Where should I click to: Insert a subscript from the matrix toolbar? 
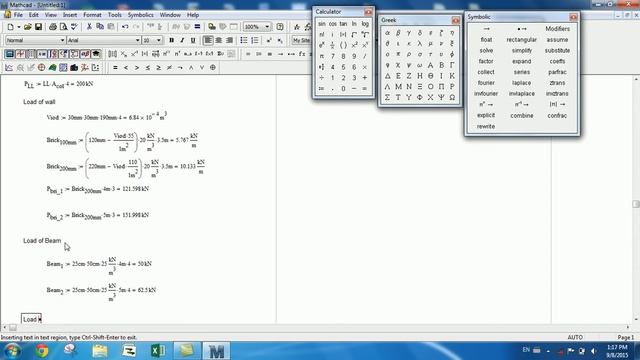124,54
